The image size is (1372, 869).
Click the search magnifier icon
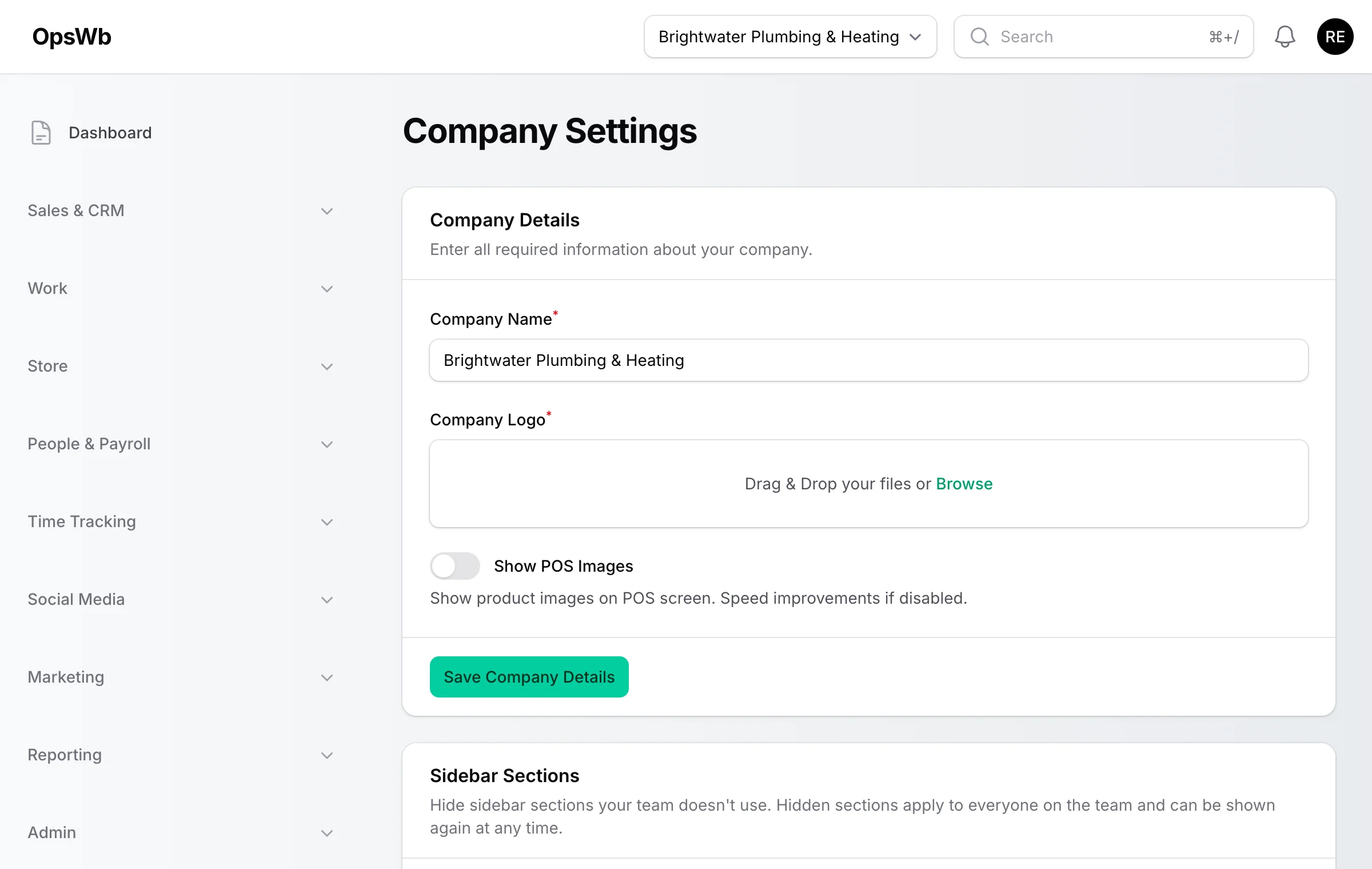(x=979, y=37)
